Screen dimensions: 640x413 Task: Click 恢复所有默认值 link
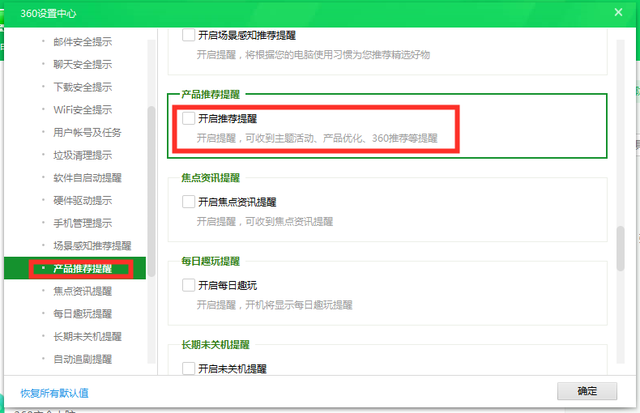[54, 393]
